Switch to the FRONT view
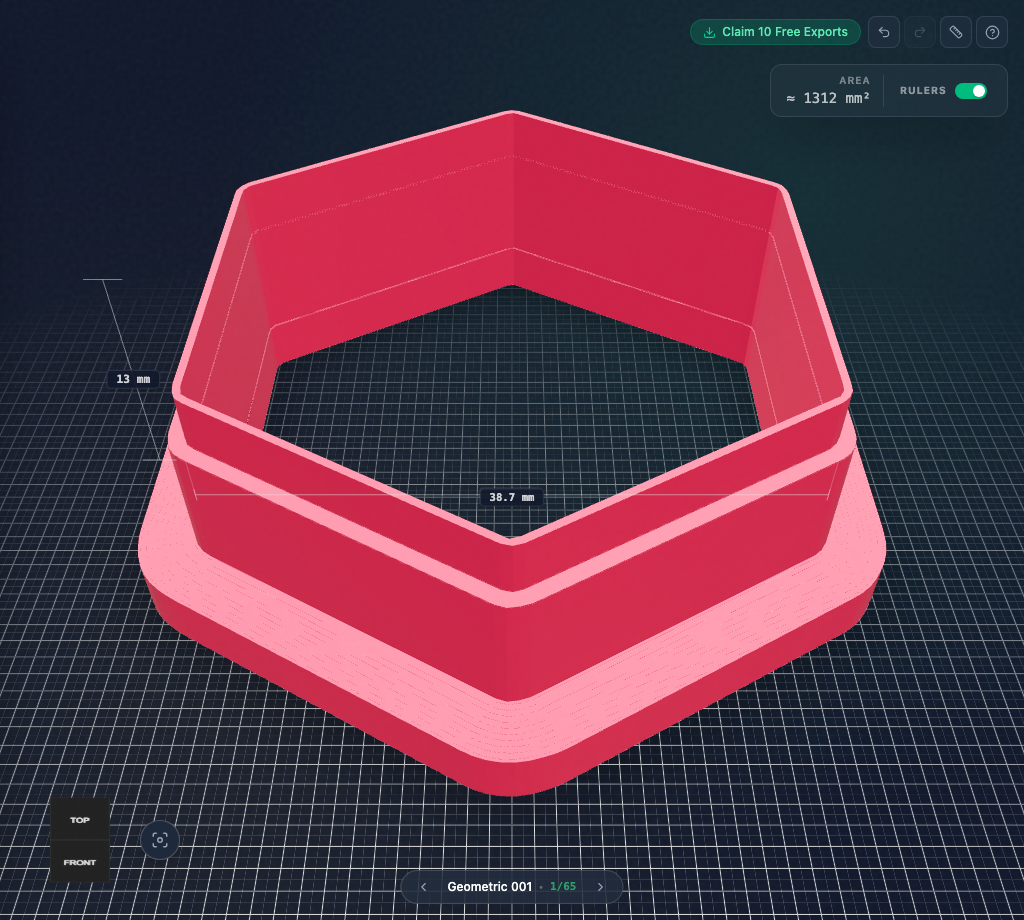Image resolution: width=1024 pixels, height=920 pixels. [80, 862]
